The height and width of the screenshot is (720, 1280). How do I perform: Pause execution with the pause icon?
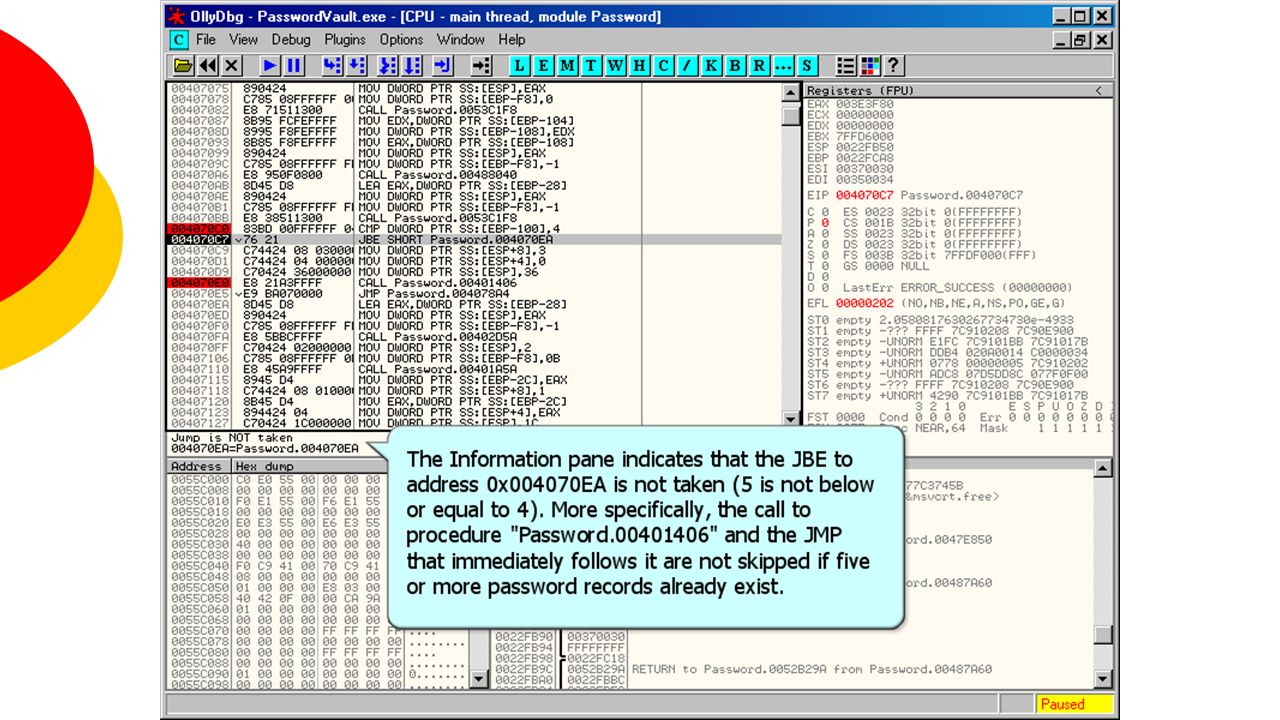(x=294, y=66)
